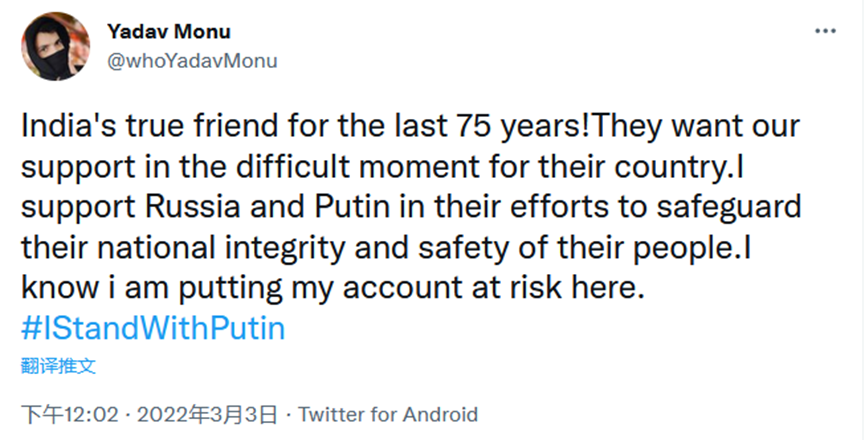This screenshot has width=865, height=440.
Task: Open the three-dot more options menu
Action: click(825, 32)
